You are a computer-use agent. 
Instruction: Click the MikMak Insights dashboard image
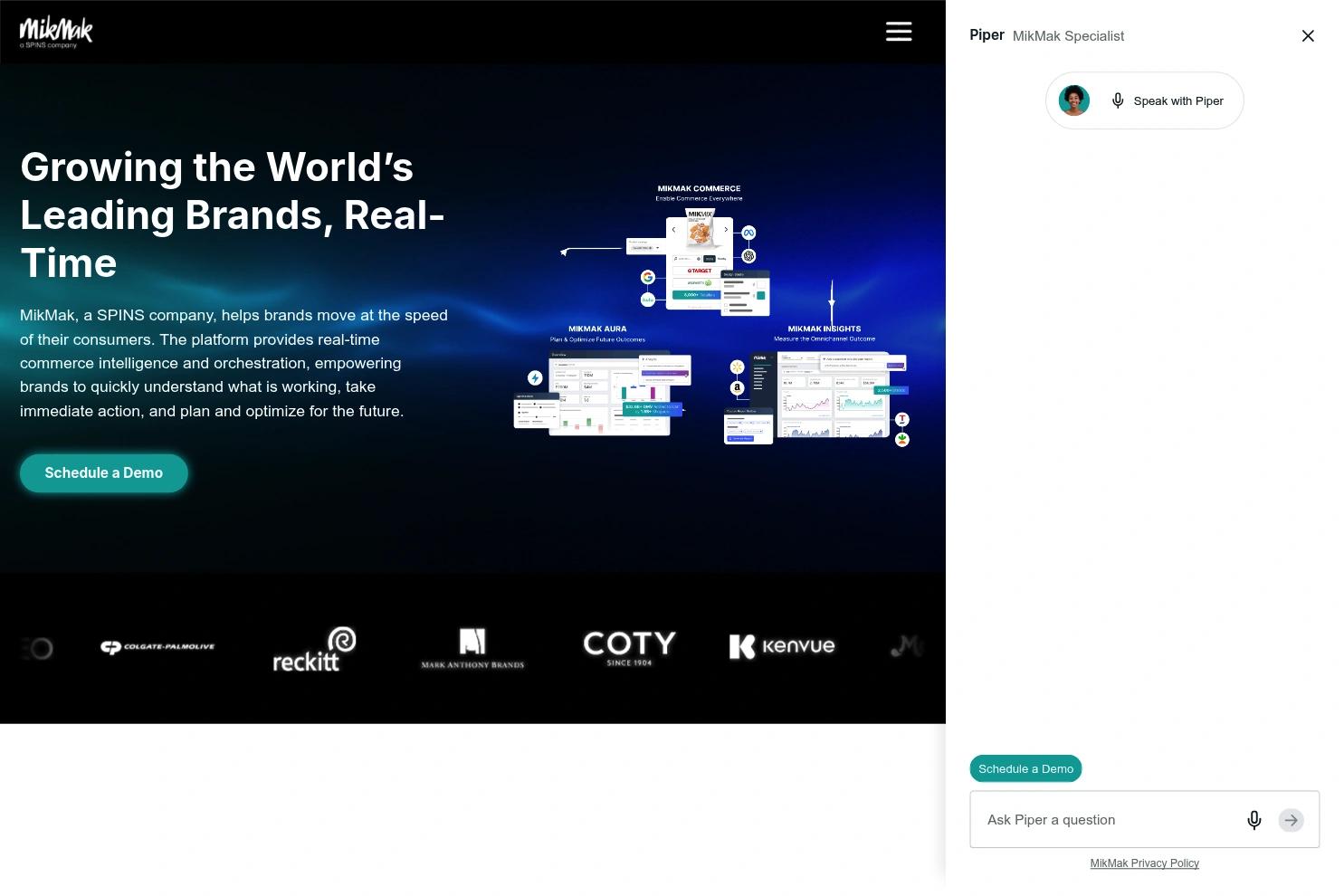pyautogui.click(x=817, y=398)
